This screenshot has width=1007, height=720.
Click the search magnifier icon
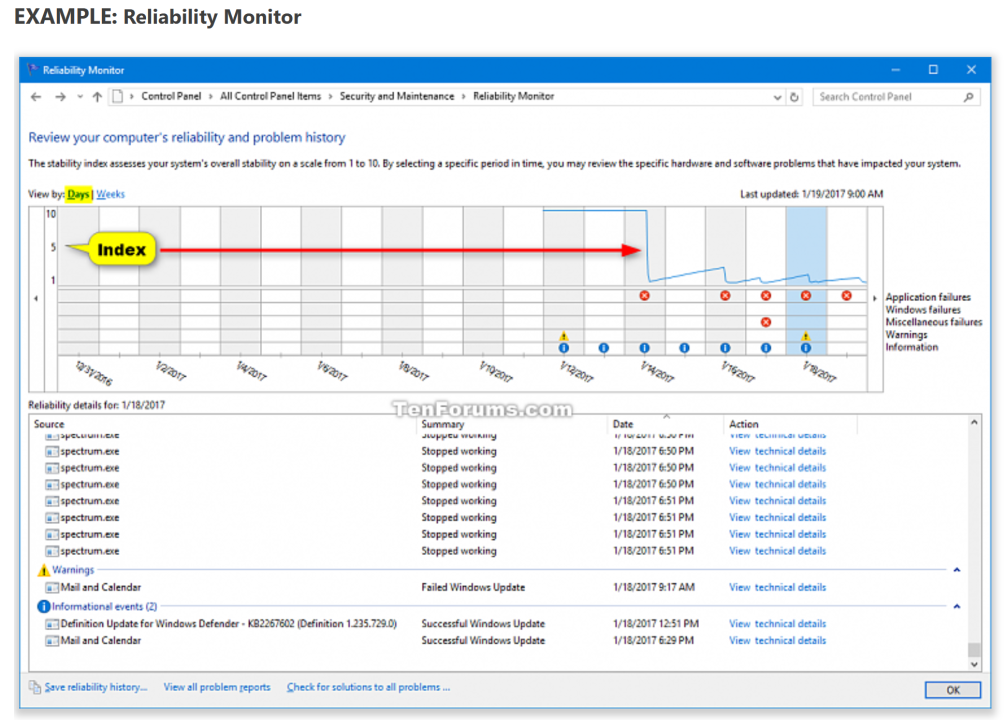[968, 97]
